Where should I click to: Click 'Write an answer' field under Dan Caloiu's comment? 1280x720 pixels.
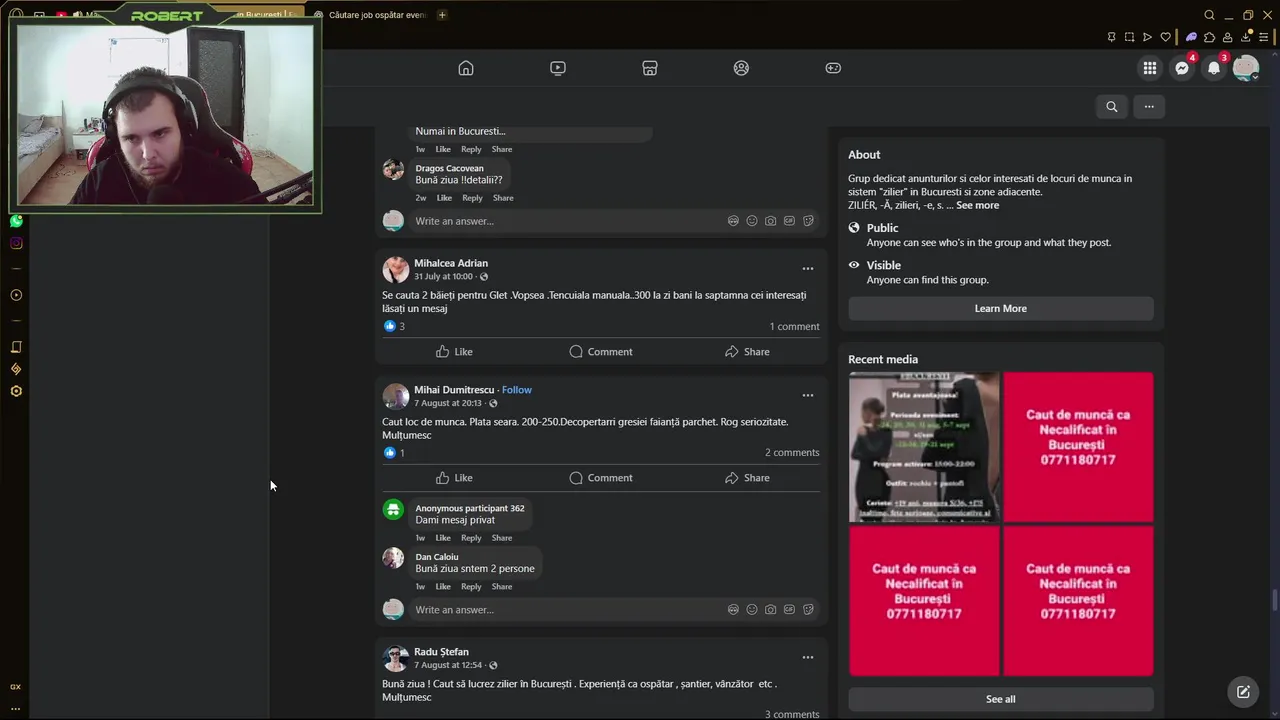[x=567, y=610]
